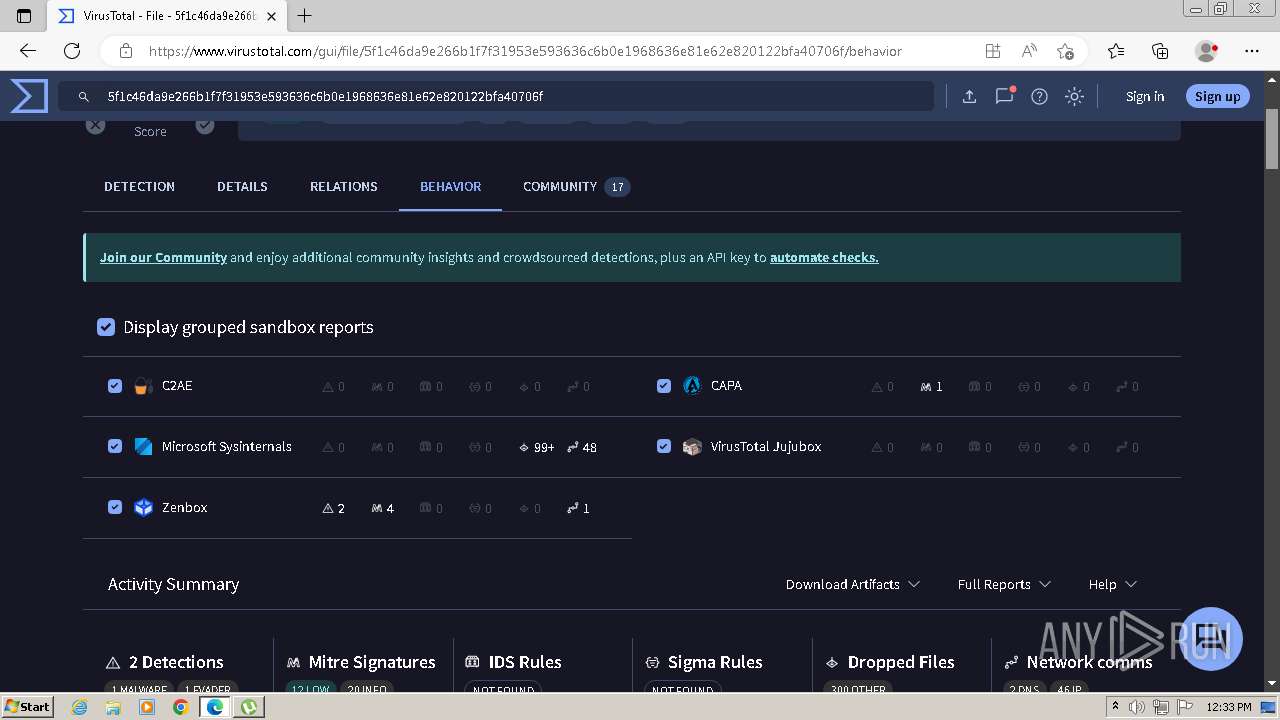Uncheck the Zenbox sandbox checkbox
Viewport: 1280px width, 720px height.
click(x=115, y=507)
